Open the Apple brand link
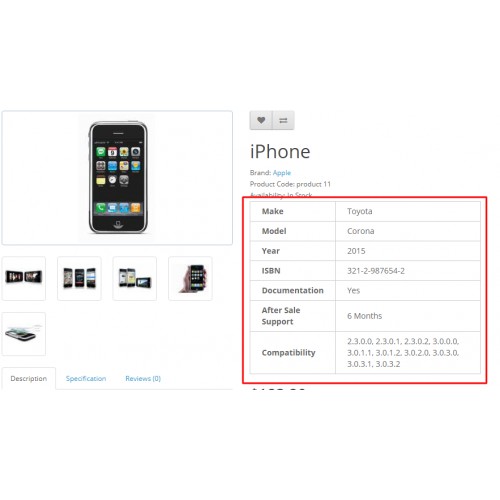 click(282, 173)
